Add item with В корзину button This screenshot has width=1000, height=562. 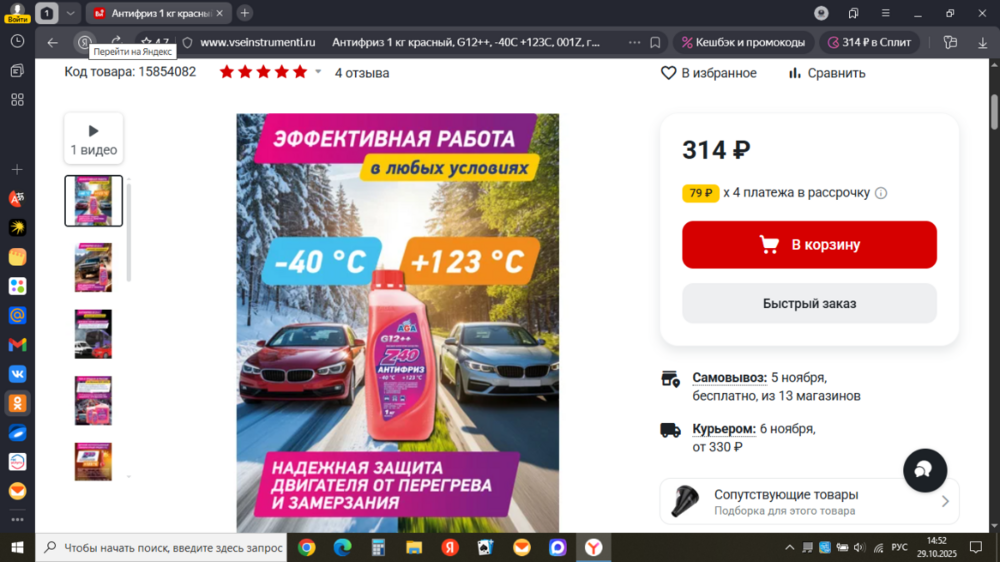[x=809, y=244]
